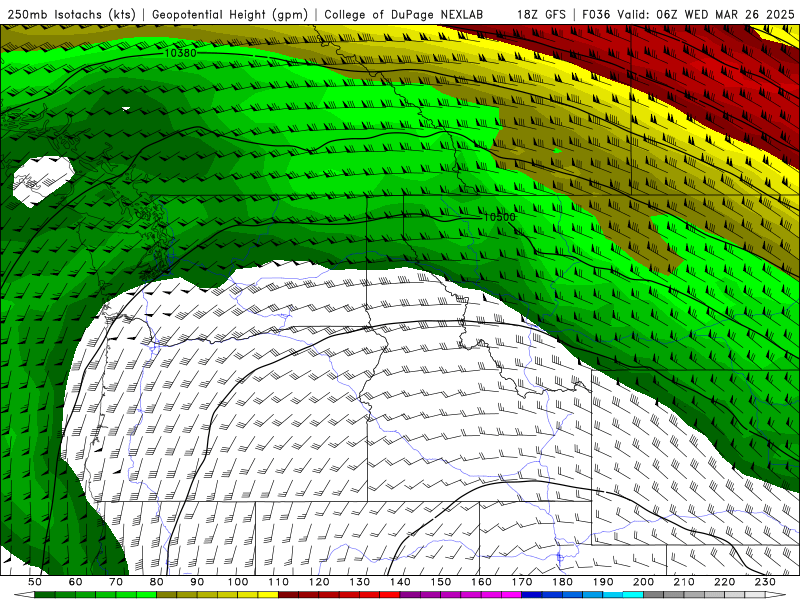800x600 pixels.
Task: Click the 200 value on the color scale
Action: click(x=643, y=582)
